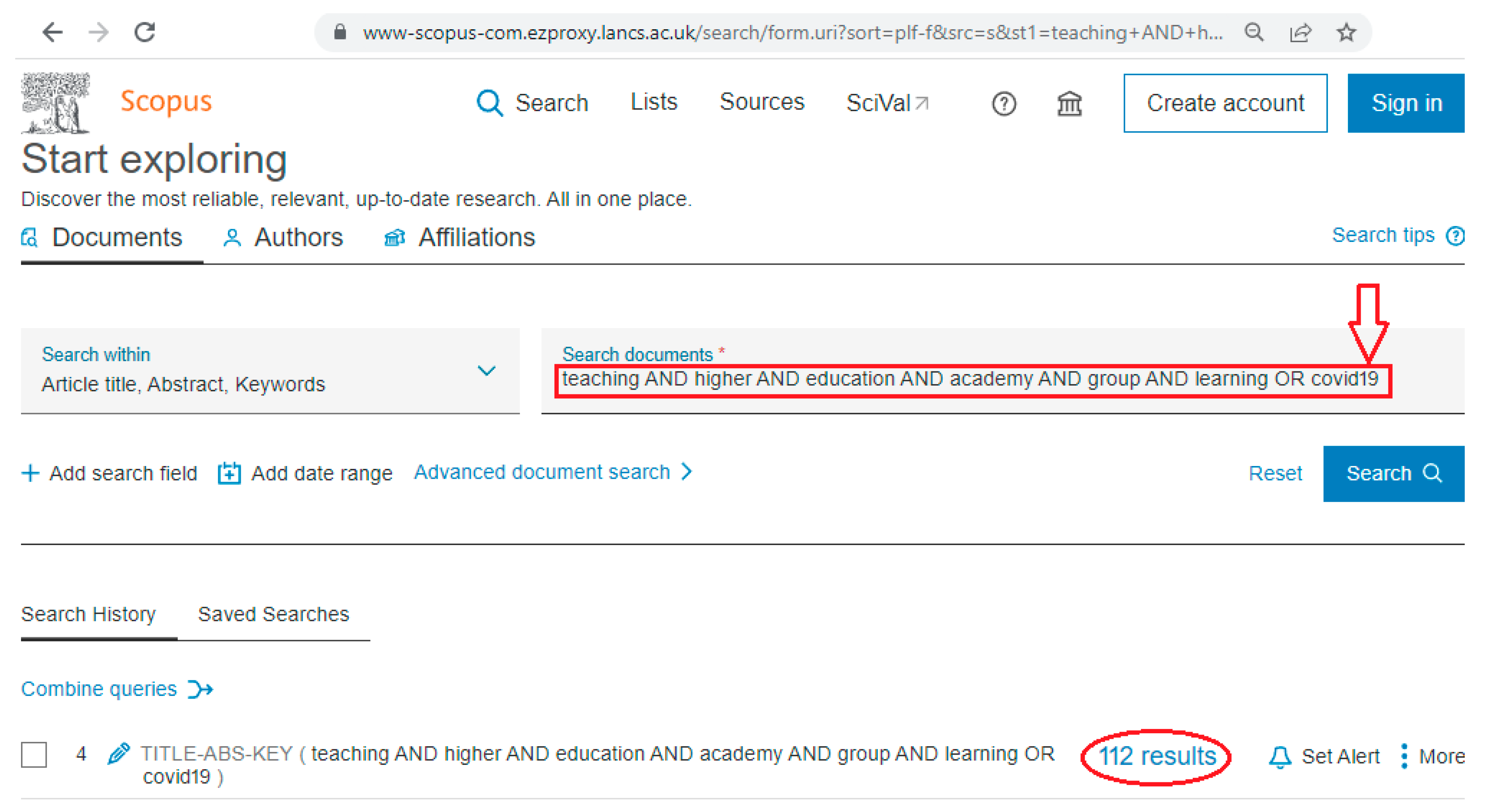This screenshot has height=812, width=1485.
Task: Click the Set Alert bell icon
Action: point(1280,756)
